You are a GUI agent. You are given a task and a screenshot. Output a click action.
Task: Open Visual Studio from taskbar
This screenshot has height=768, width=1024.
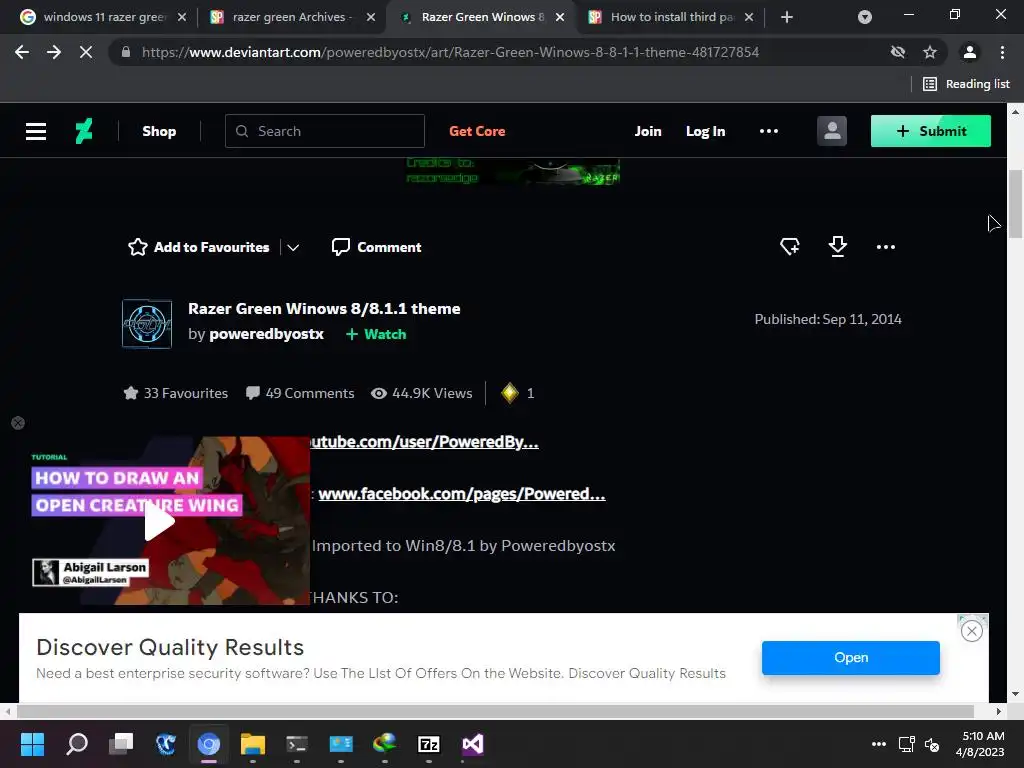click(473, 744)
